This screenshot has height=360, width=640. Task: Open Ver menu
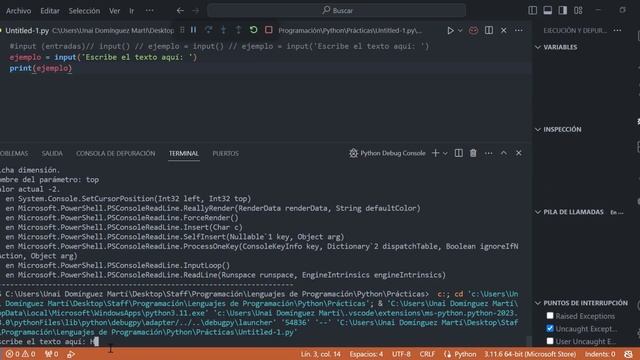[114, 11]
